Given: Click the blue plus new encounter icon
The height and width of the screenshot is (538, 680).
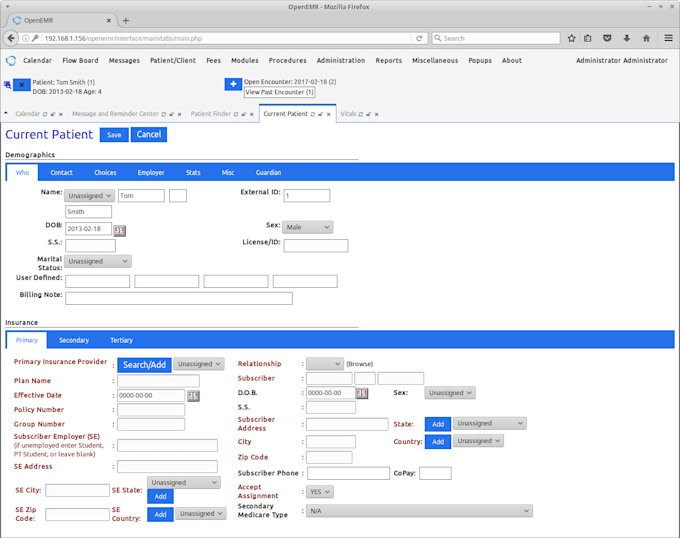Looking at the screenshot, I should coord(232,85).
